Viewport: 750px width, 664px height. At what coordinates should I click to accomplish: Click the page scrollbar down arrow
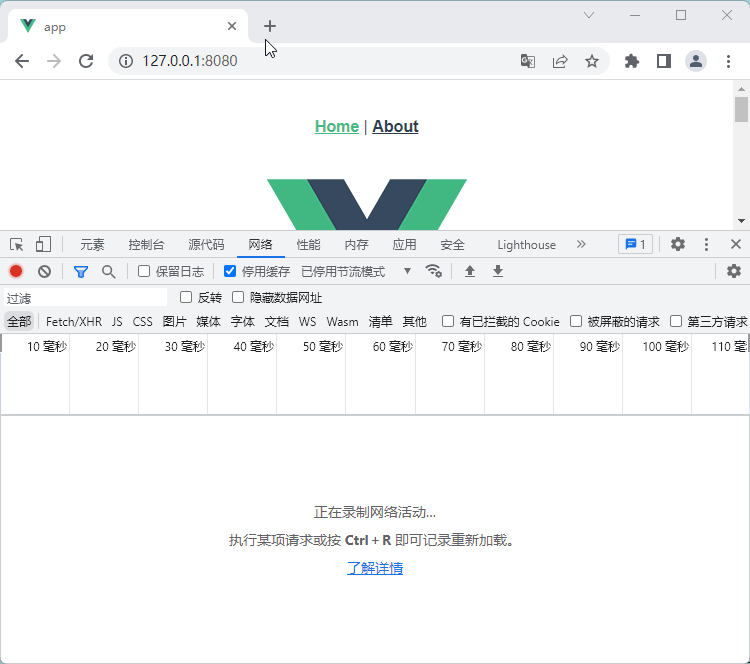741,221
